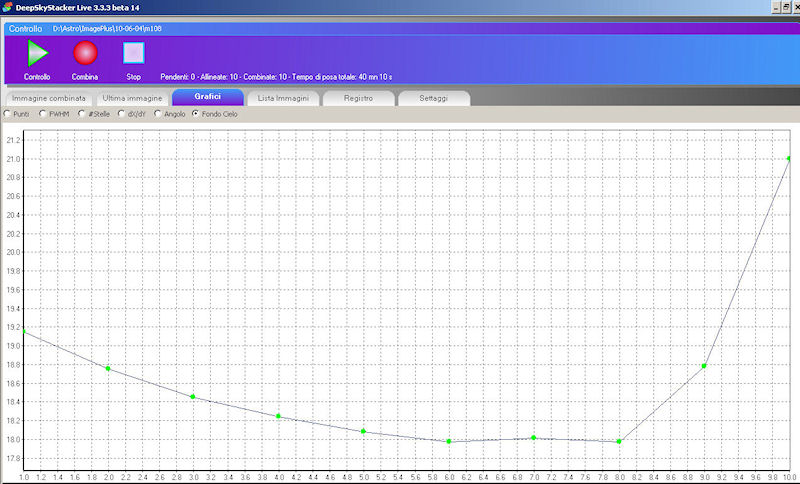This screenshot has height=484, width=800.
Task: Click the red Combina record icon
Action: 85,53
